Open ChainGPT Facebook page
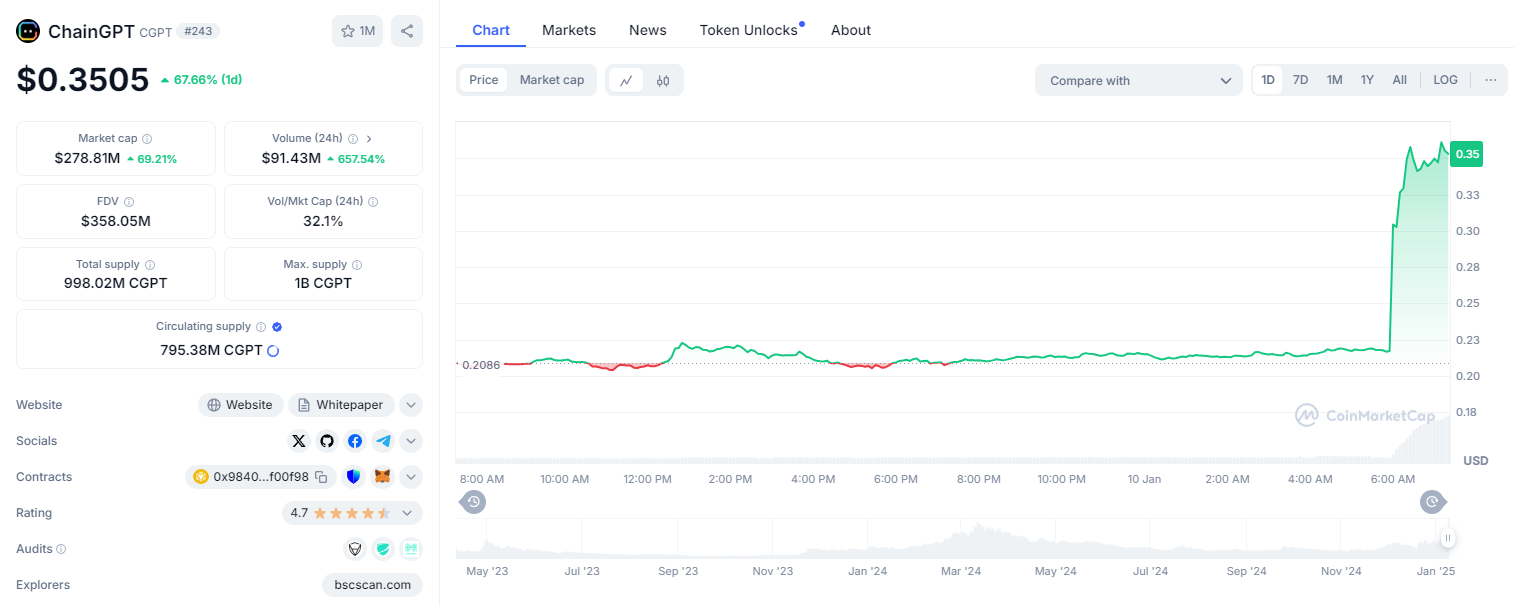 [x=355, y=441]
